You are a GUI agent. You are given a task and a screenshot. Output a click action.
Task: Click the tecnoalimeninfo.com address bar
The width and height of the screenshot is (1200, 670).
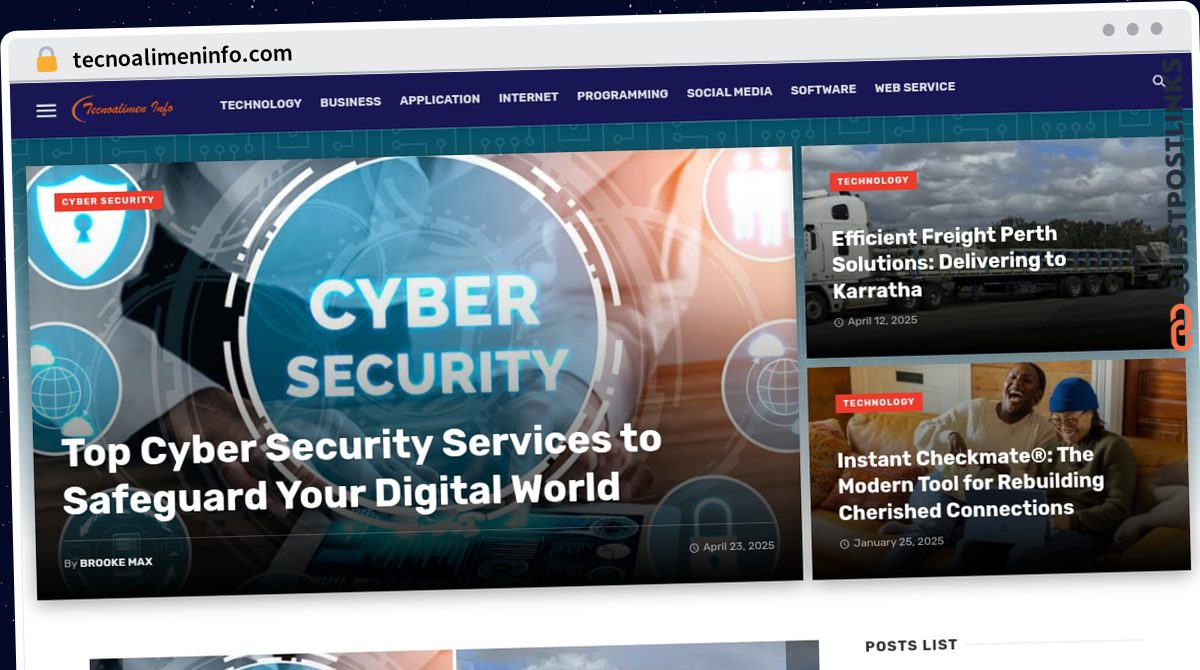(x=183, y=56)
